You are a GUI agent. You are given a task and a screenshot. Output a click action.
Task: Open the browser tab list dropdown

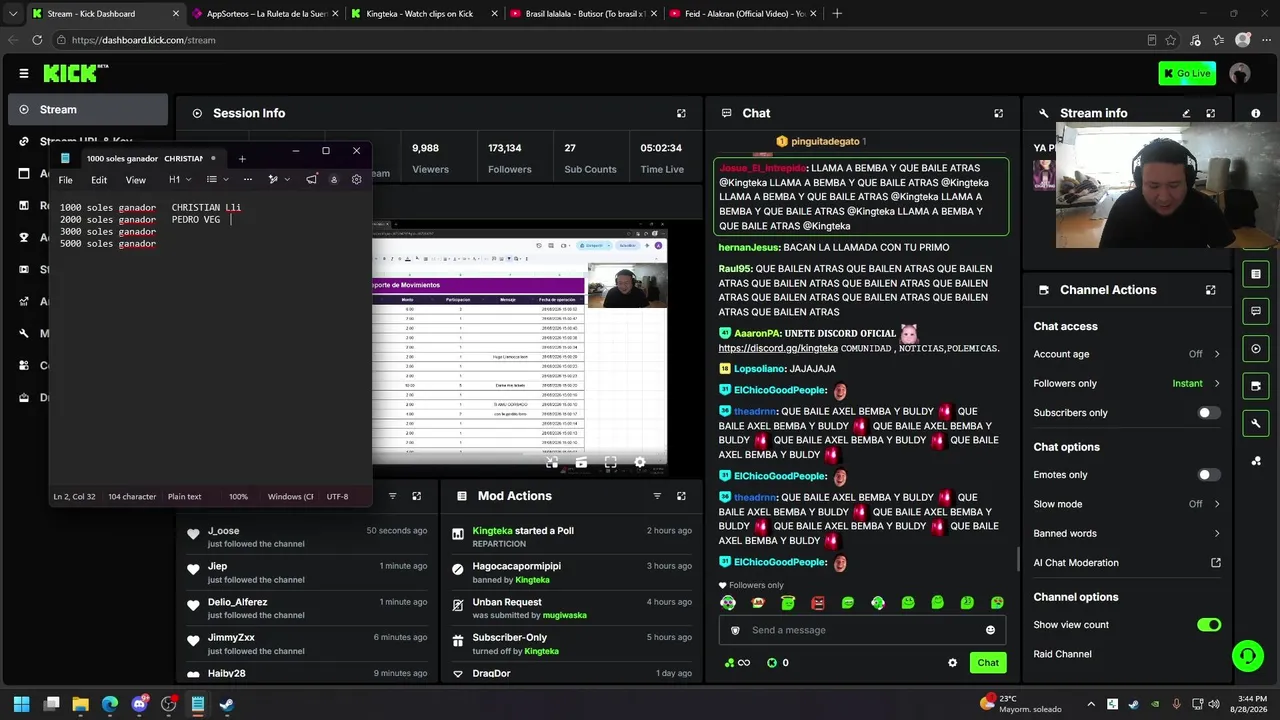(x=13, y=14)
